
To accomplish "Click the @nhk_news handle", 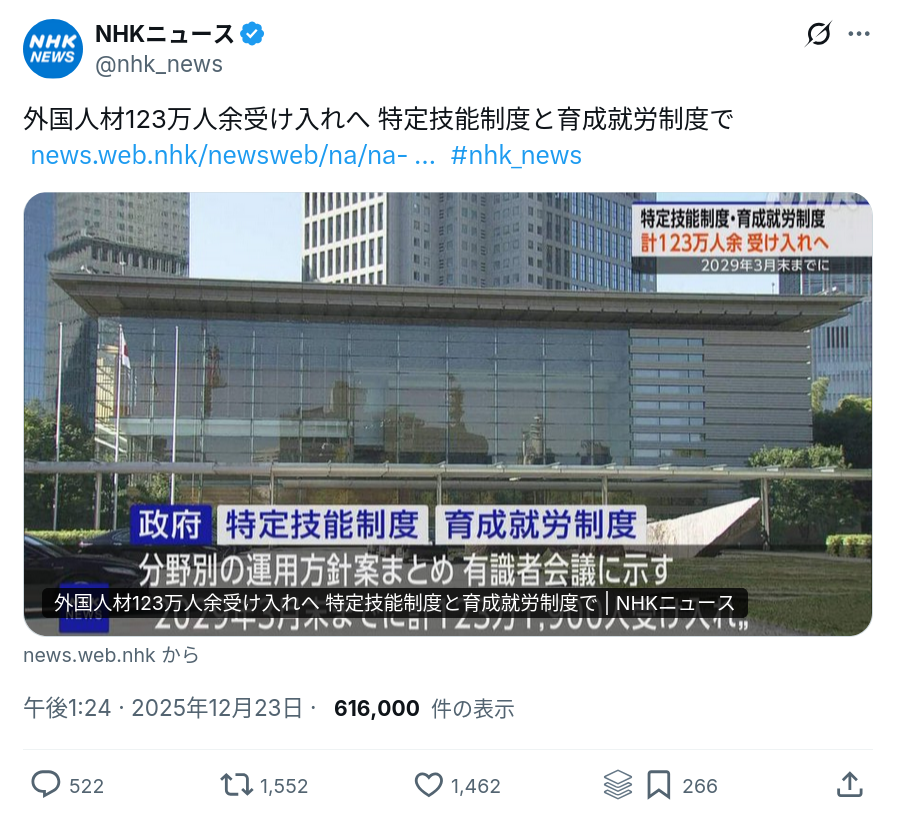I will pos(158,64).
